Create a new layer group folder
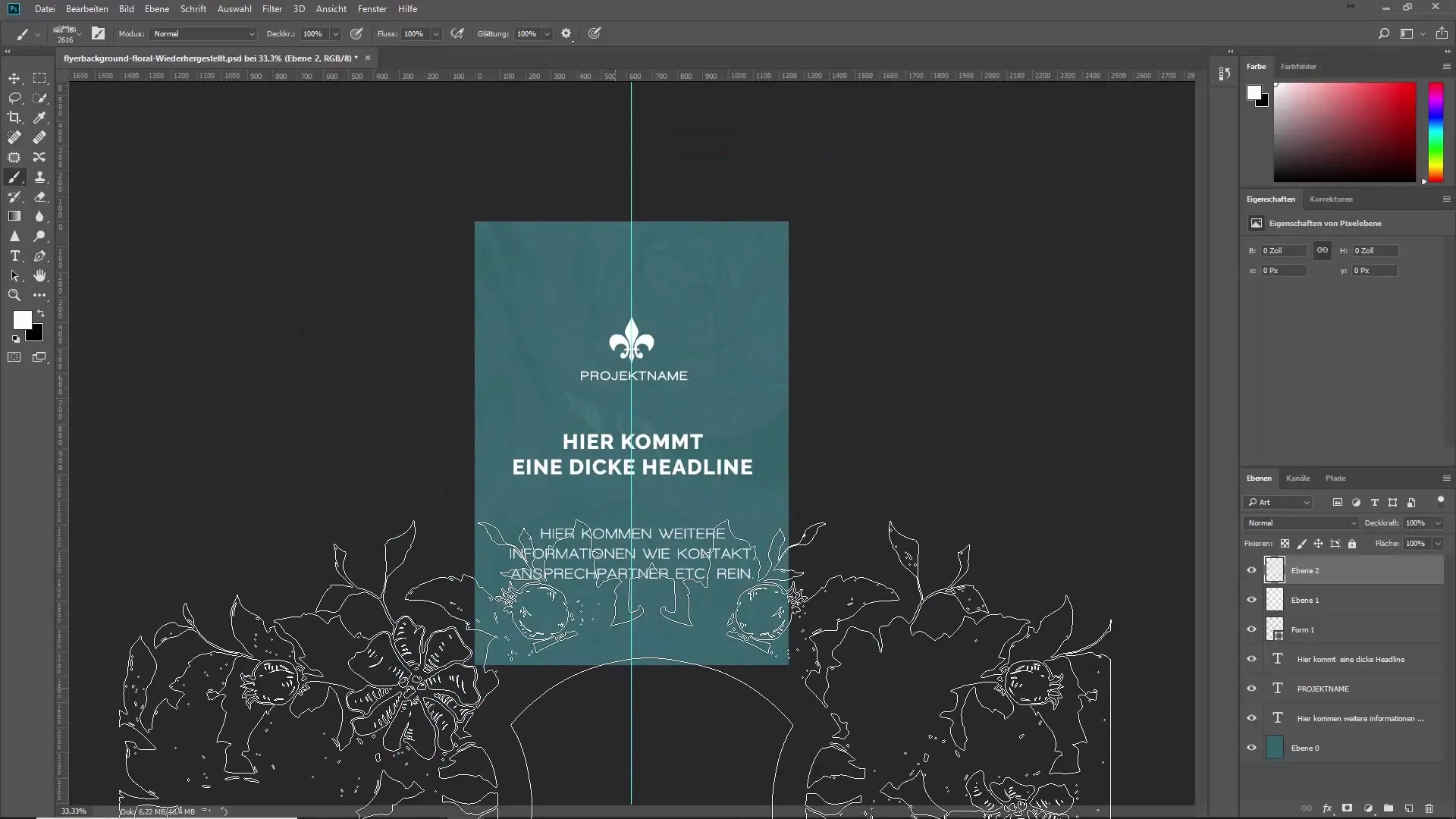This screenshot has height=819, width=1456. tap(1389, 808)
